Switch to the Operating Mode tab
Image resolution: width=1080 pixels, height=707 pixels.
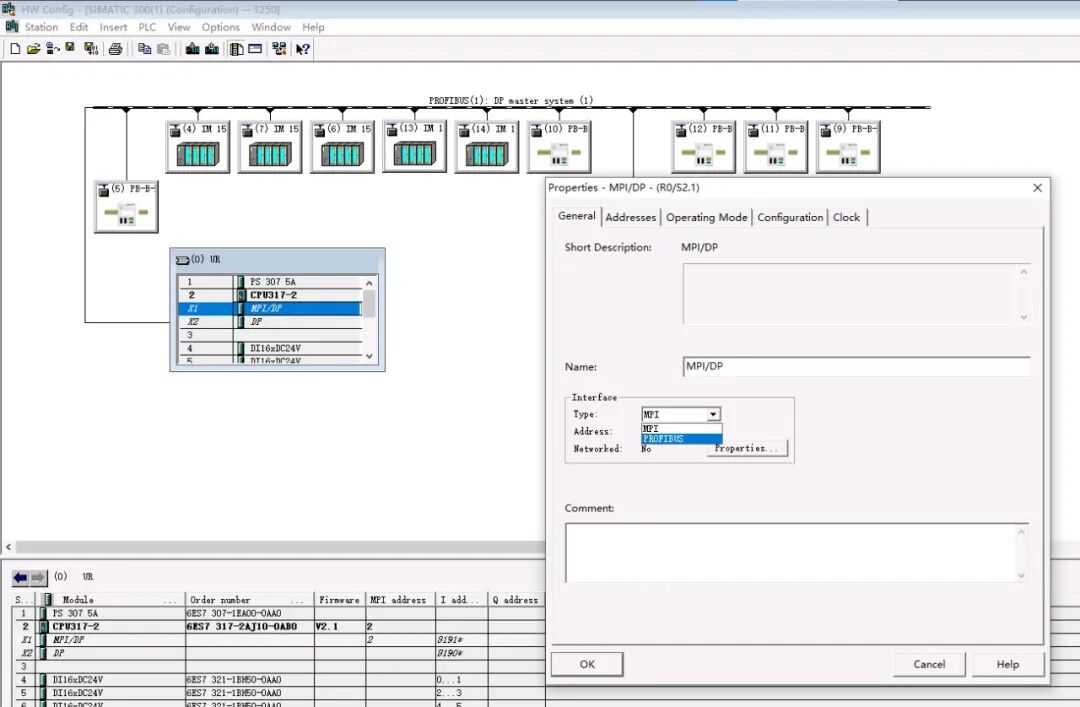click(x=706, y=217)
